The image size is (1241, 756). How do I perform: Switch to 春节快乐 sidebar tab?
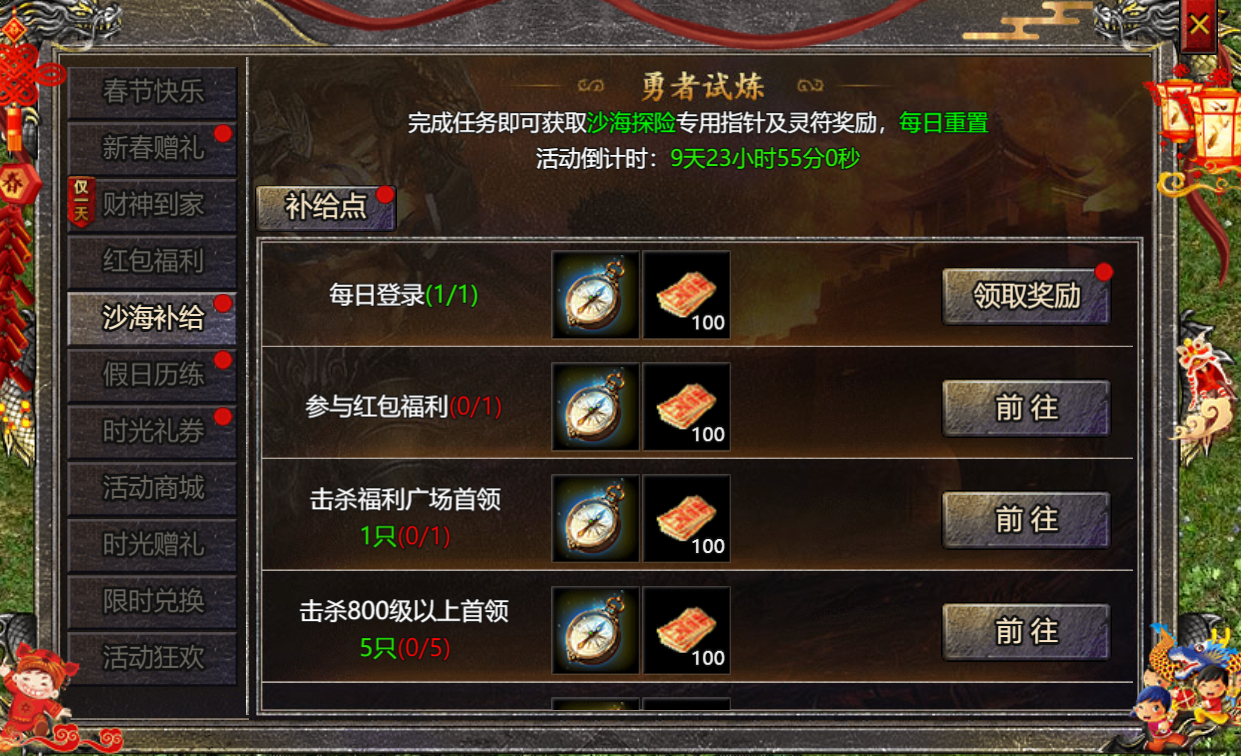pos(152,93)
